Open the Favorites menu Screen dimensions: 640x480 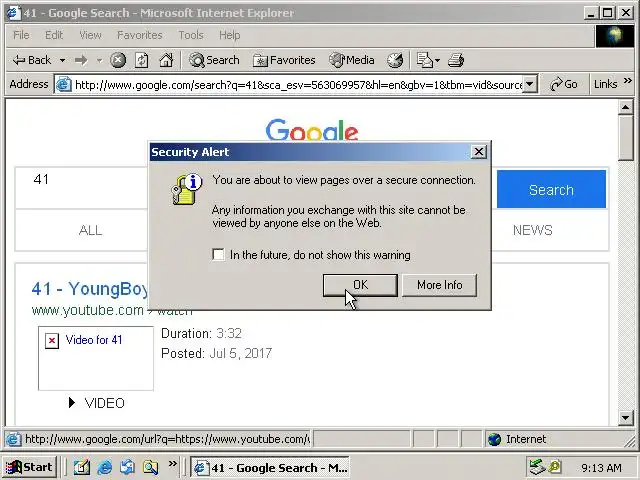pos(140,35)
